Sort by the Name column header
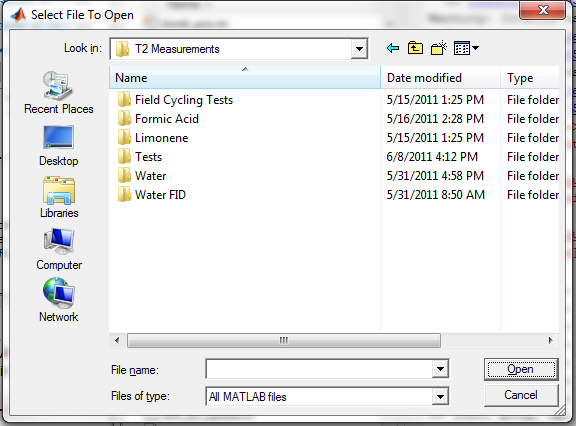The height and width of the screenshot is (426, 576). 245,77
